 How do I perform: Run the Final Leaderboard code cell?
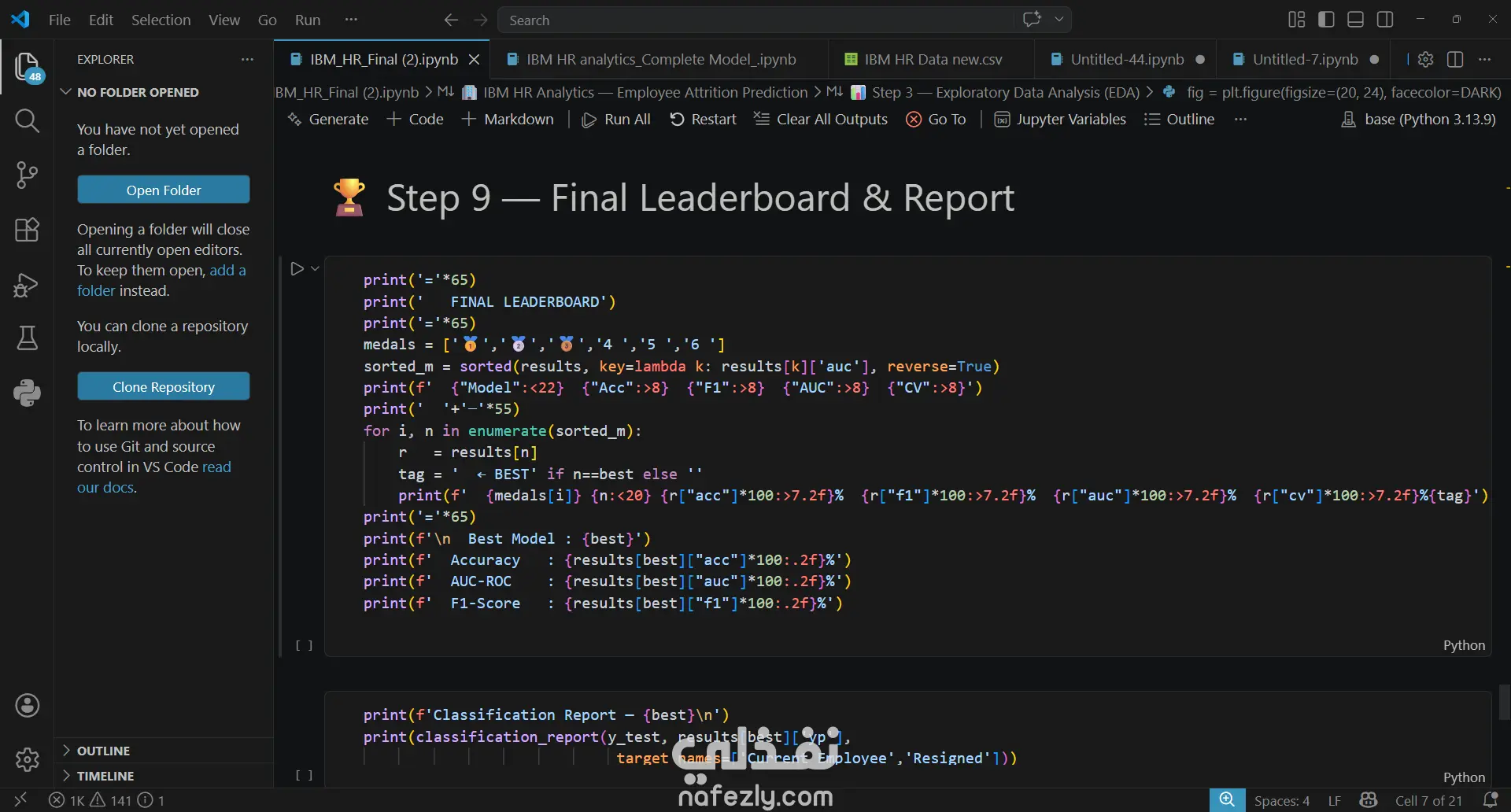point(297,269)
